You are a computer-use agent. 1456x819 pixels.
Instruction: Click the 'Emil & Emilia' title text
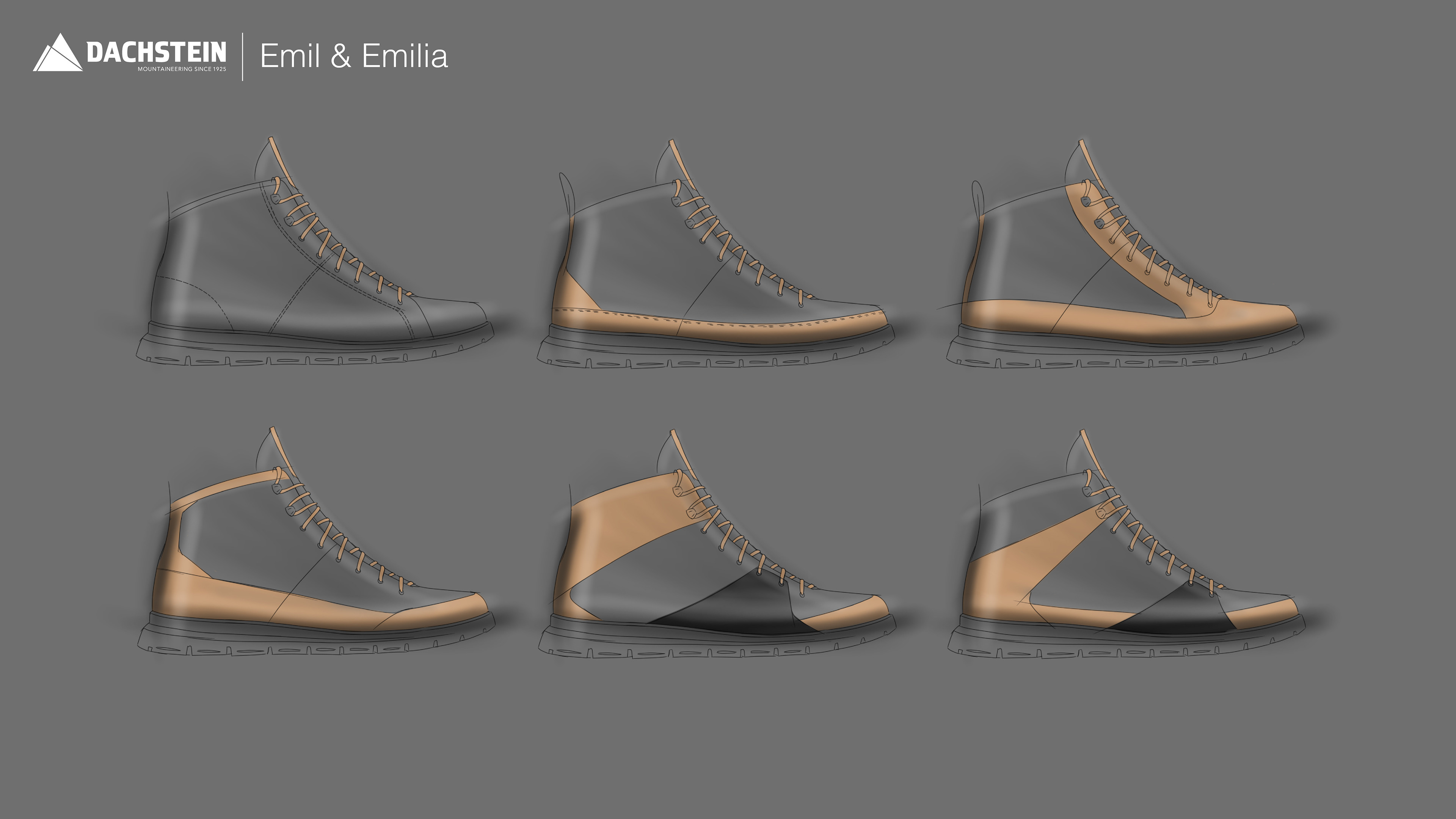[x=354, y=56]
